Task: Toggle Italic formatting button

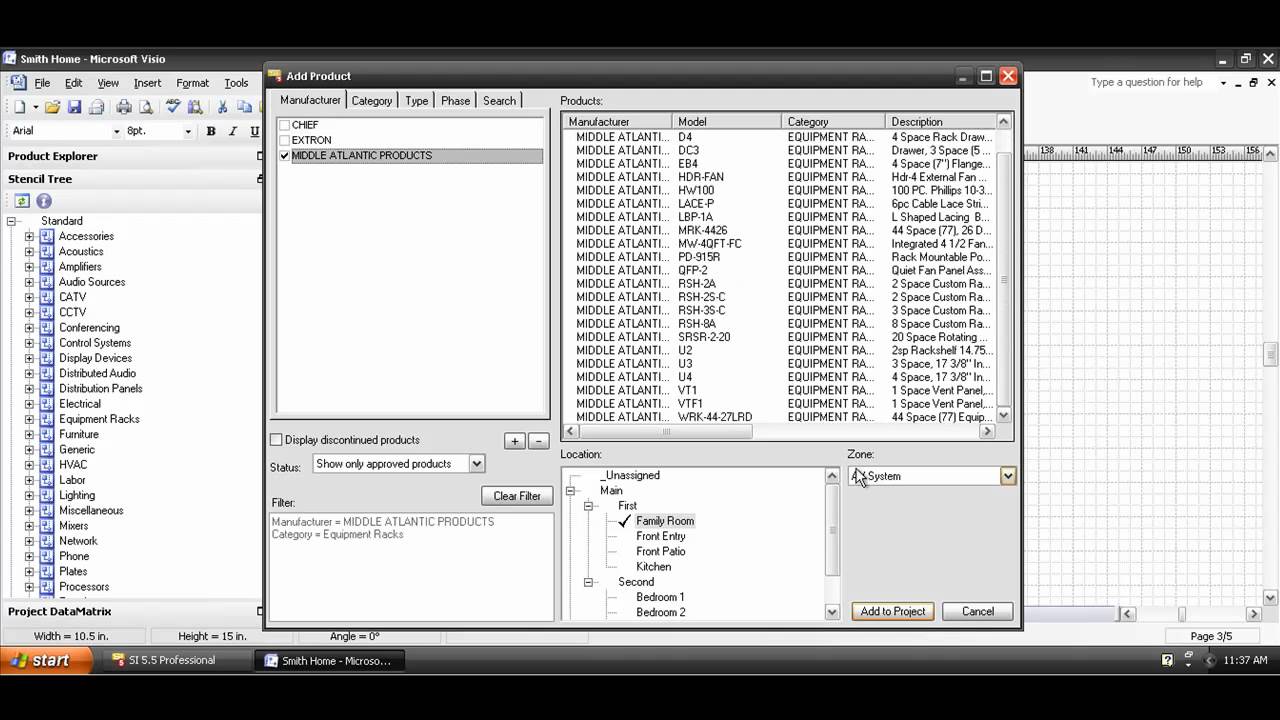Action: click(x=233, y=131)
